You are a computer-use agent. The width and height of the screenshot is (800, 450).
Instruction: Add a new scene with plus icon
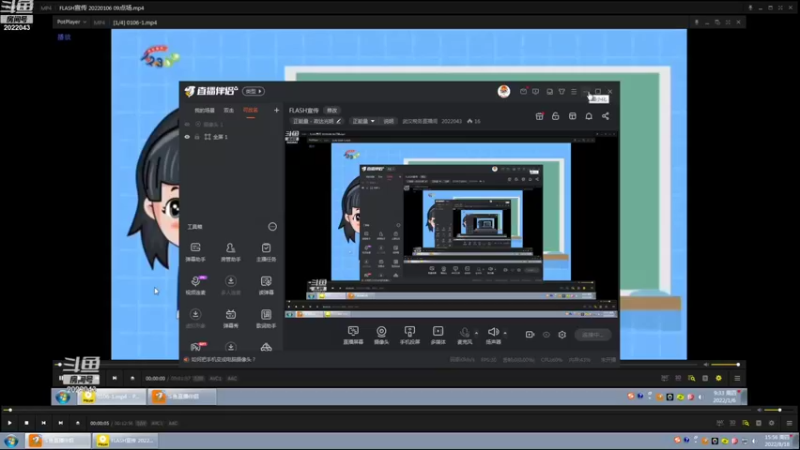pyautogui.click(x=277, y=110)
